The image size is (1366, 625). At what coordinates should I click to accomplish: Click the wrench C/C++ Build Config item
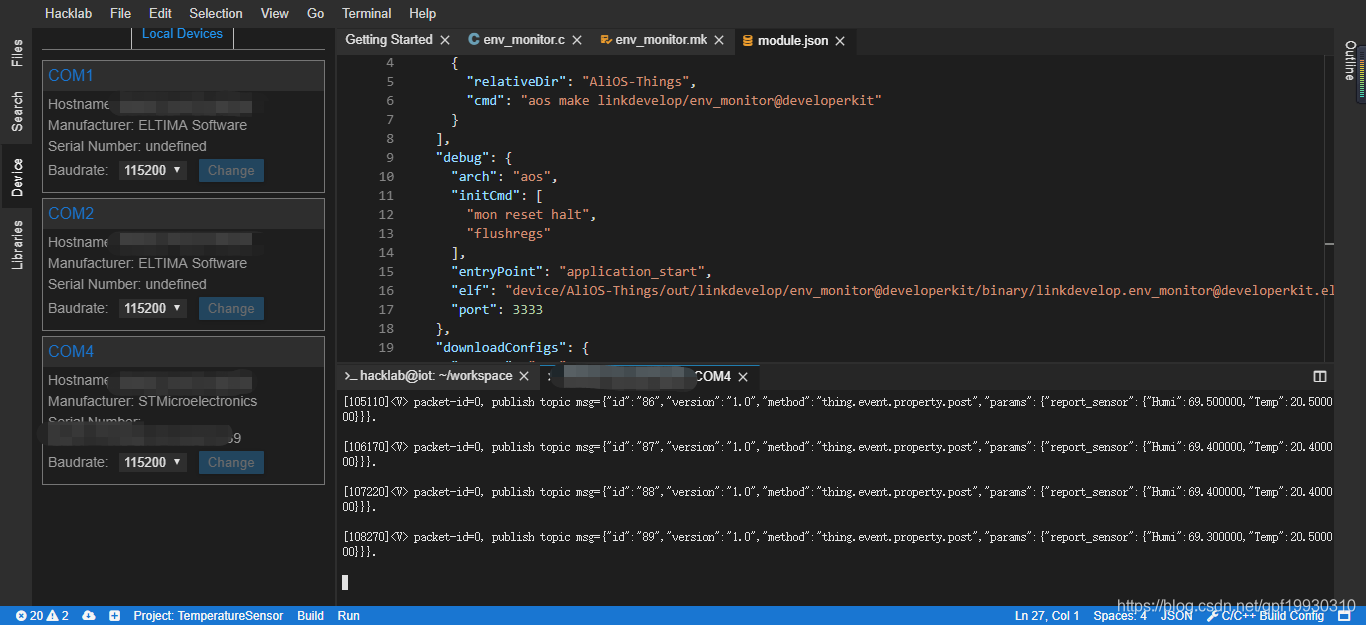(1265, 615)
